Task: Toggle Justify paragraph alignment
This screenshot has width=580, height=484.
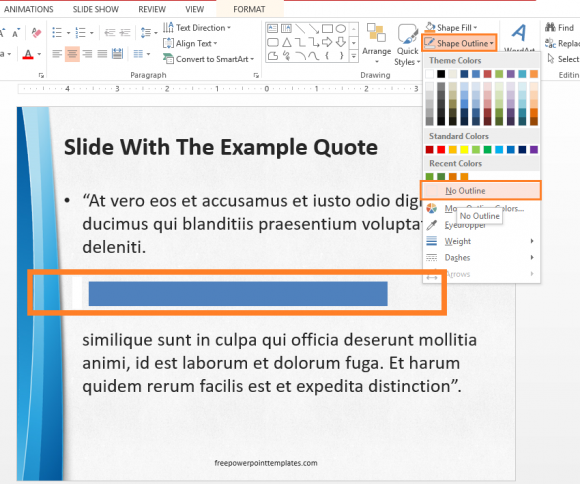Action: click(102, 54)
